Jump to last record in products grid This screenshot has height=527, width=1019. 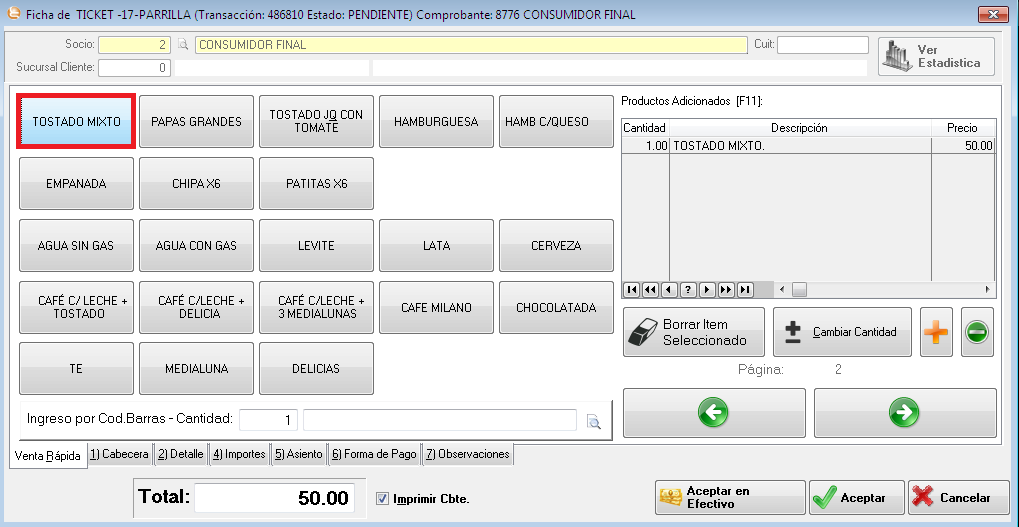(x=744, y=290)
